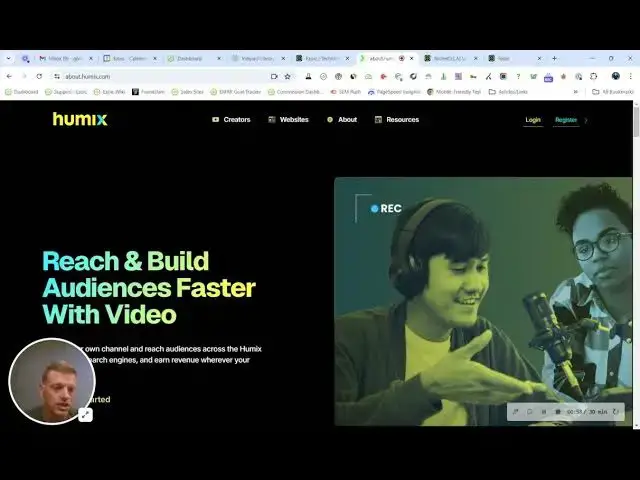The image size is (640, 480).
Task: Reload the page
Action: (39, 76)
